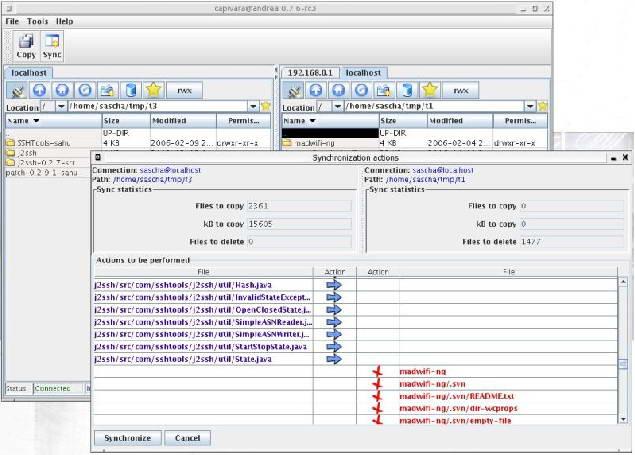
Task: Click Size column header in left pane
Action: point(126,121)
